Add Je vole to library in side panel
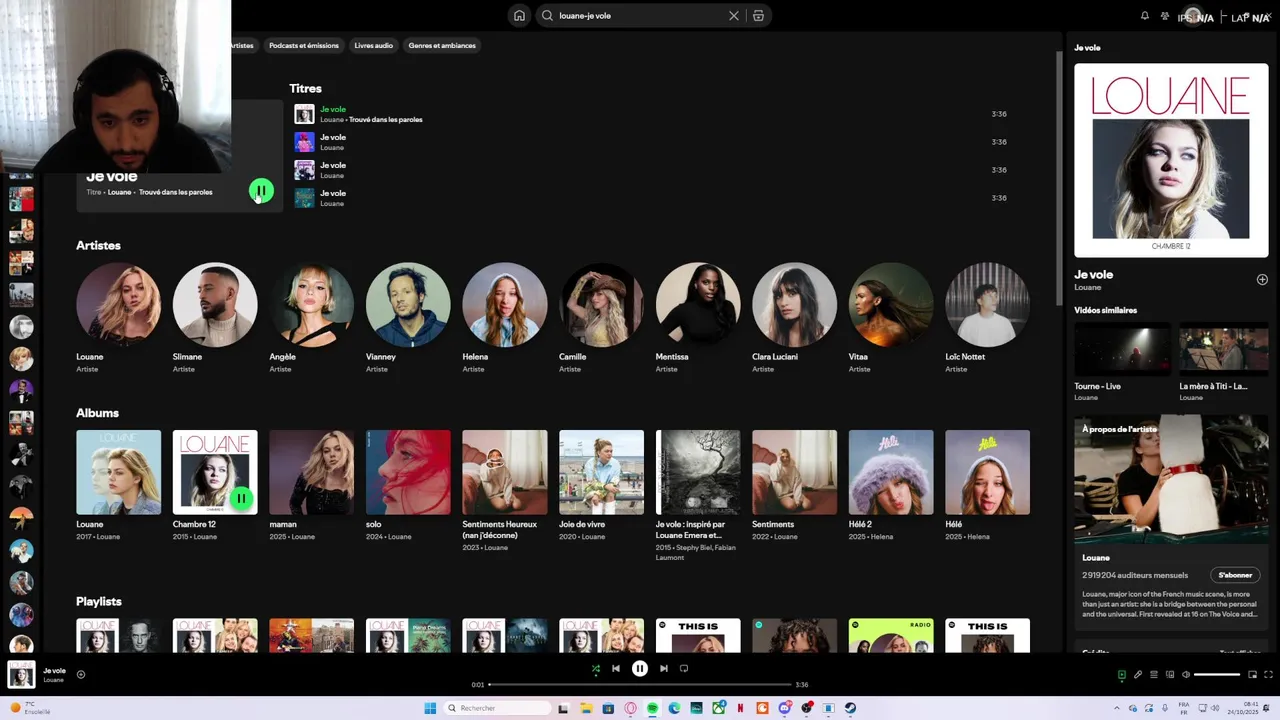This screenshot has width=1280, height=720. click(x=1262, y=280)
